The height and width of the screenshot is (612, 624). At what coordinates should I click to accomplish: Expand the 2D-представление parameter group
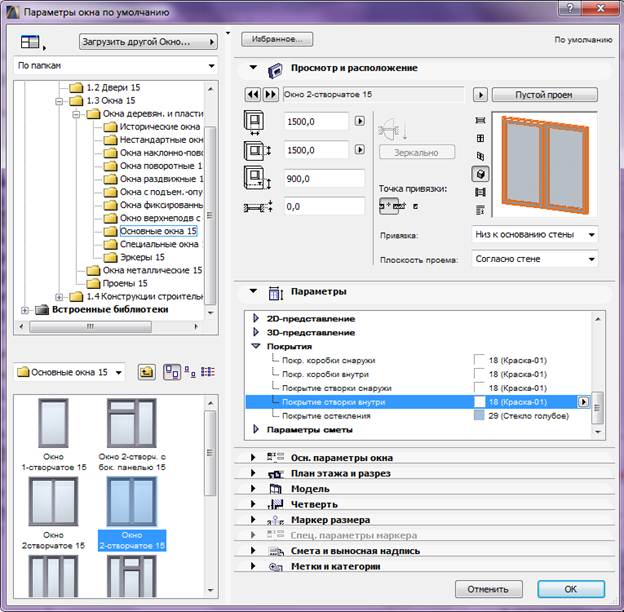[x=256, y=318]
